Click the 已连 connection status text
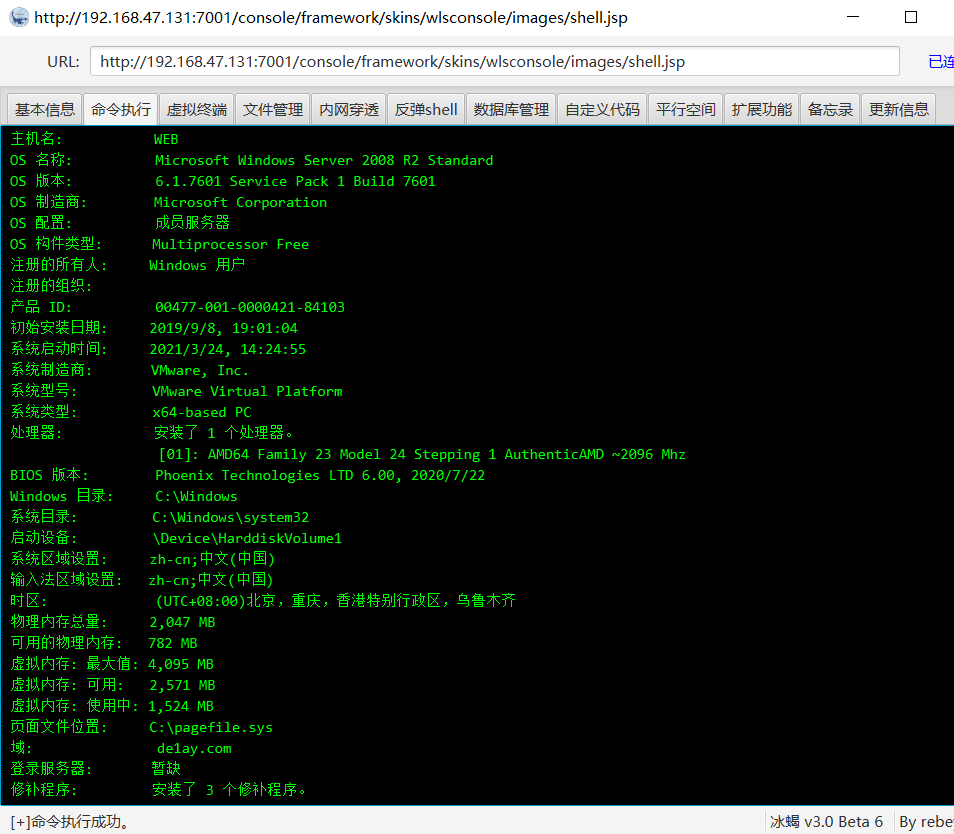 [941, 61]
